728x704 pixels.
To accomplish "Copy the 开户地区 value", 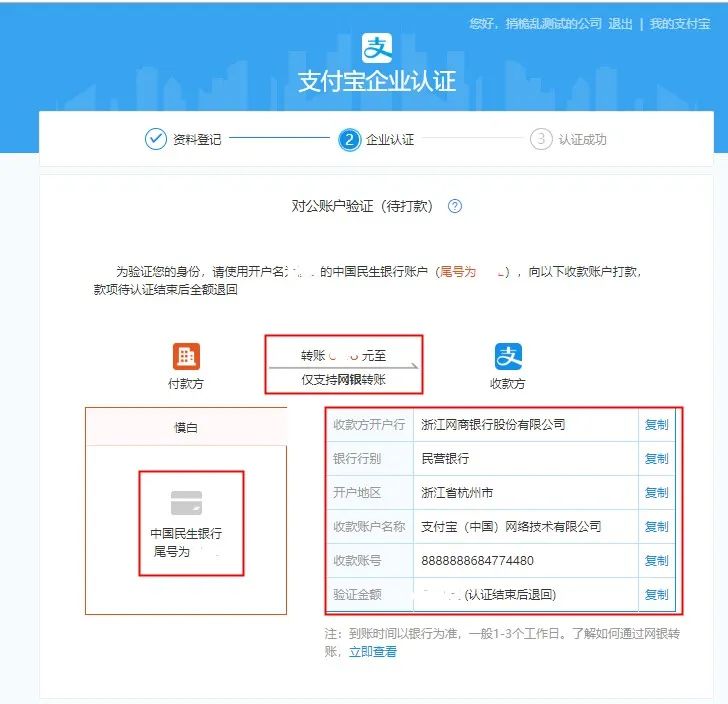I will coord(656,492).
